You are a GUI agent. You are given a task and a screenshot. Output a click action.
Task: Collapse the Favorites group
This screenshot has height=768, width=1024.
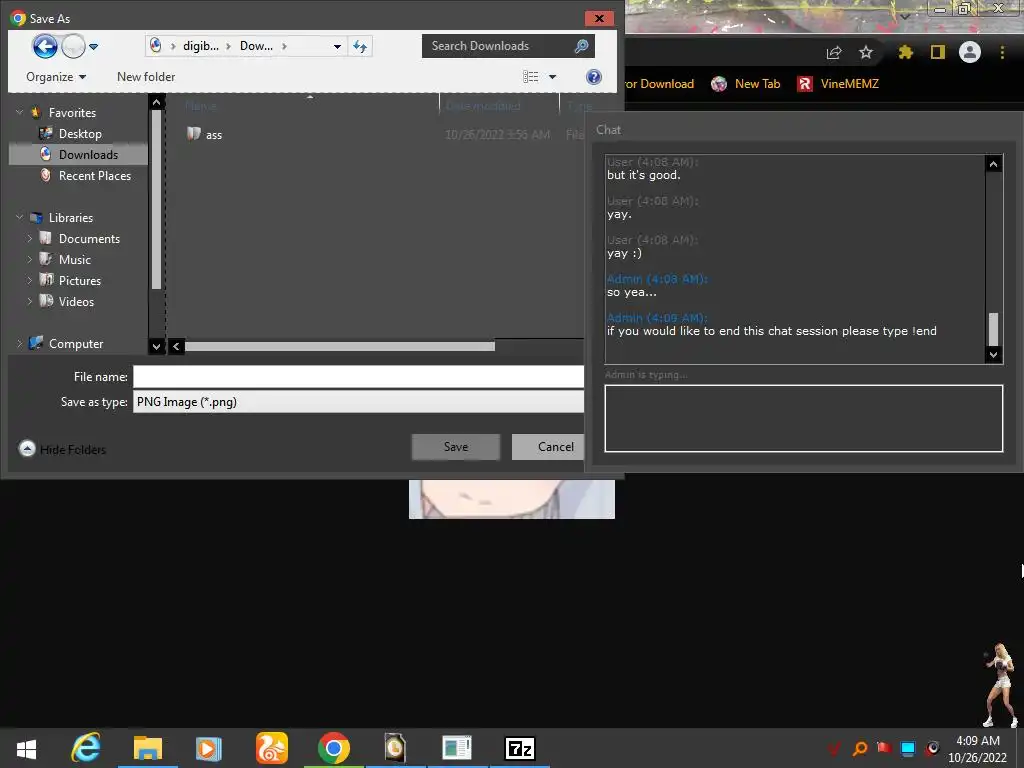click(x=20, y=112)
